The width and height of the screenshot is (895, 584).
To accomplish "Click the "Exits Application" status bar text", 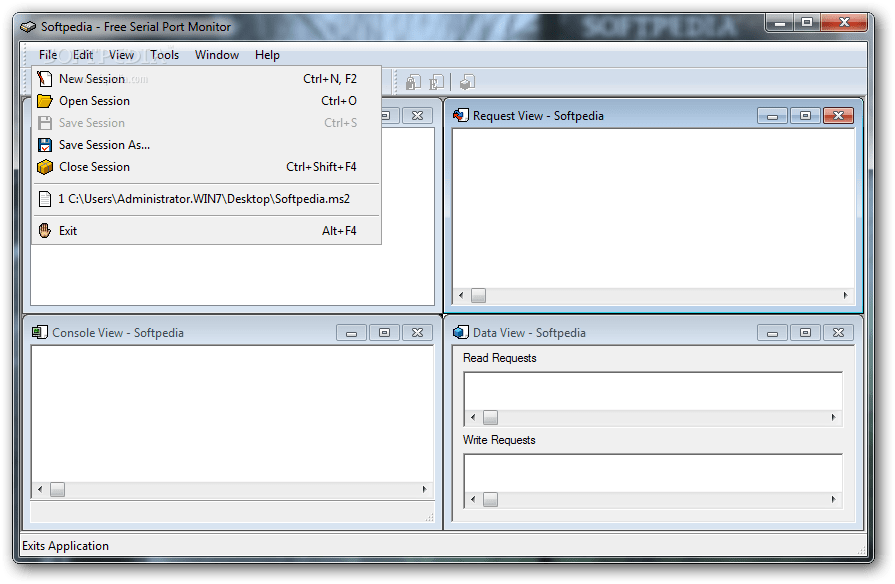I will 65,546.
